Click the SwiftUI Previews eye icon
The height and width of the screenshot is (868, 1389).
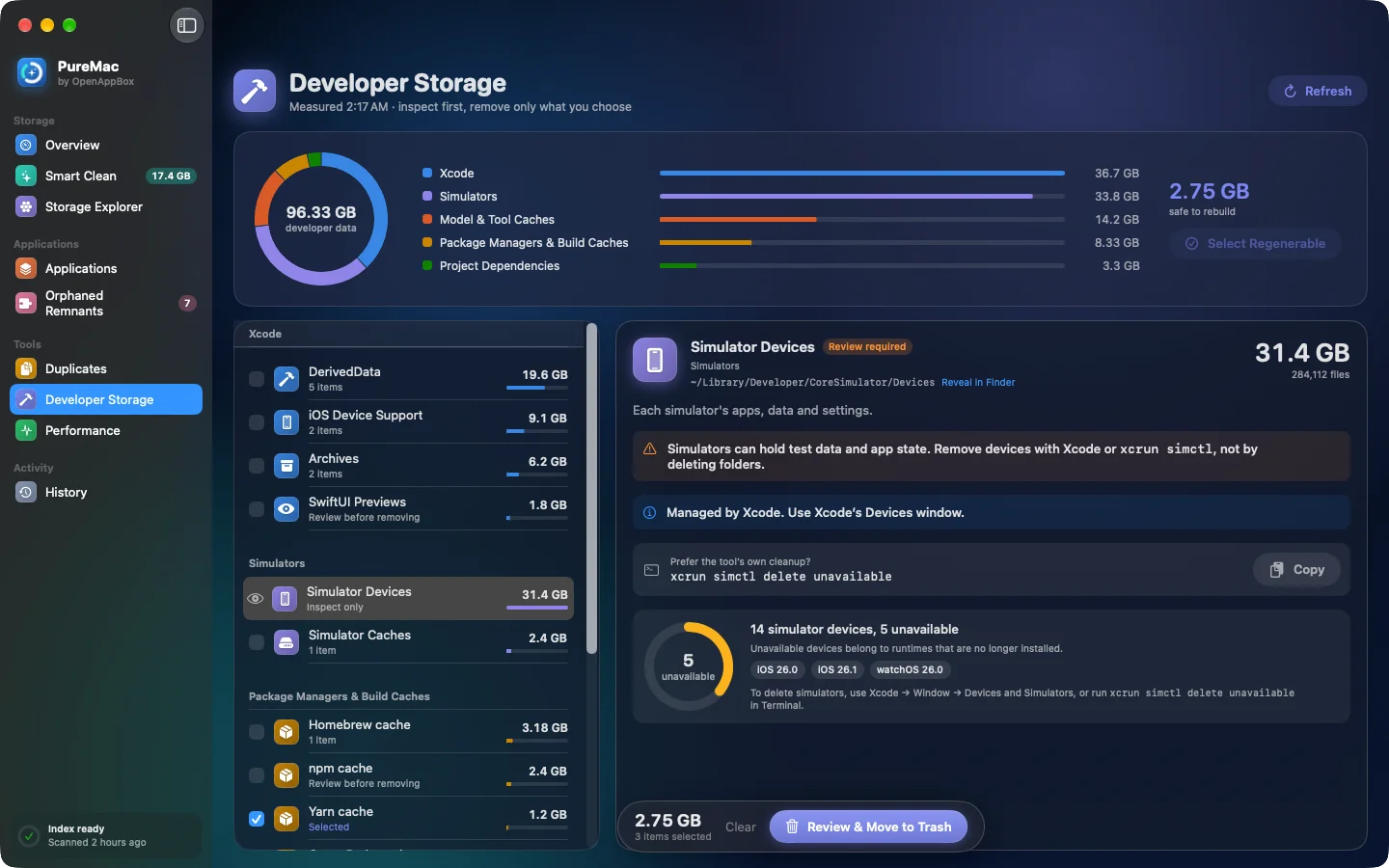[286, 509]
